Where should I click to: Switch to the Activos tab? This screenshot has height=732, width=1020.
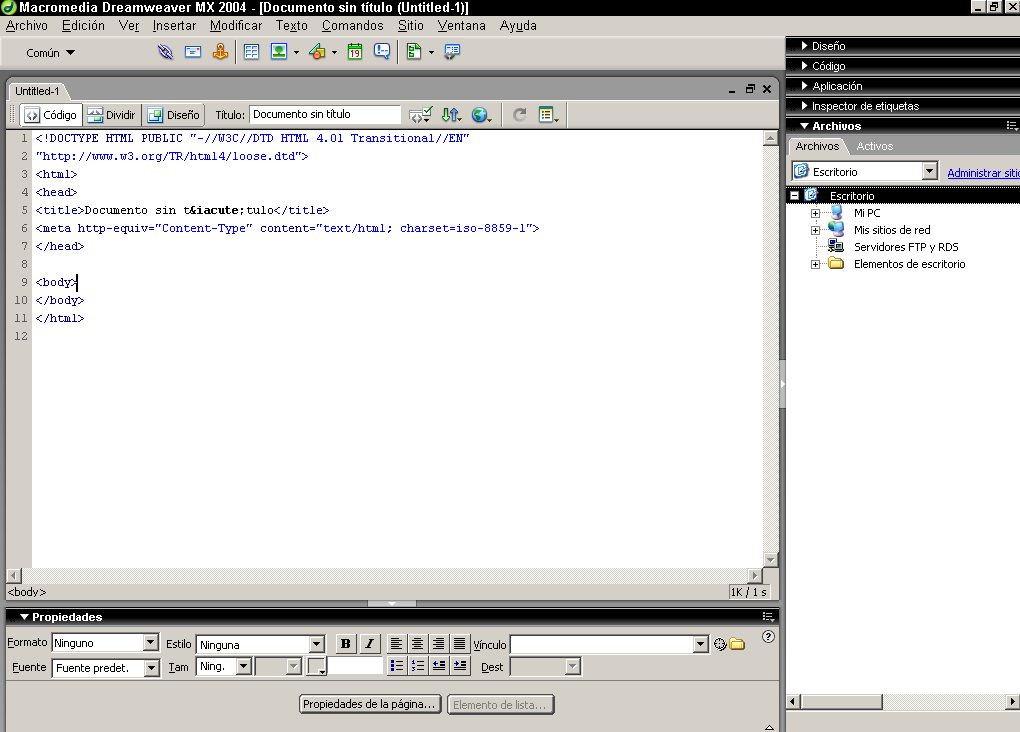(x=874, y=146)
